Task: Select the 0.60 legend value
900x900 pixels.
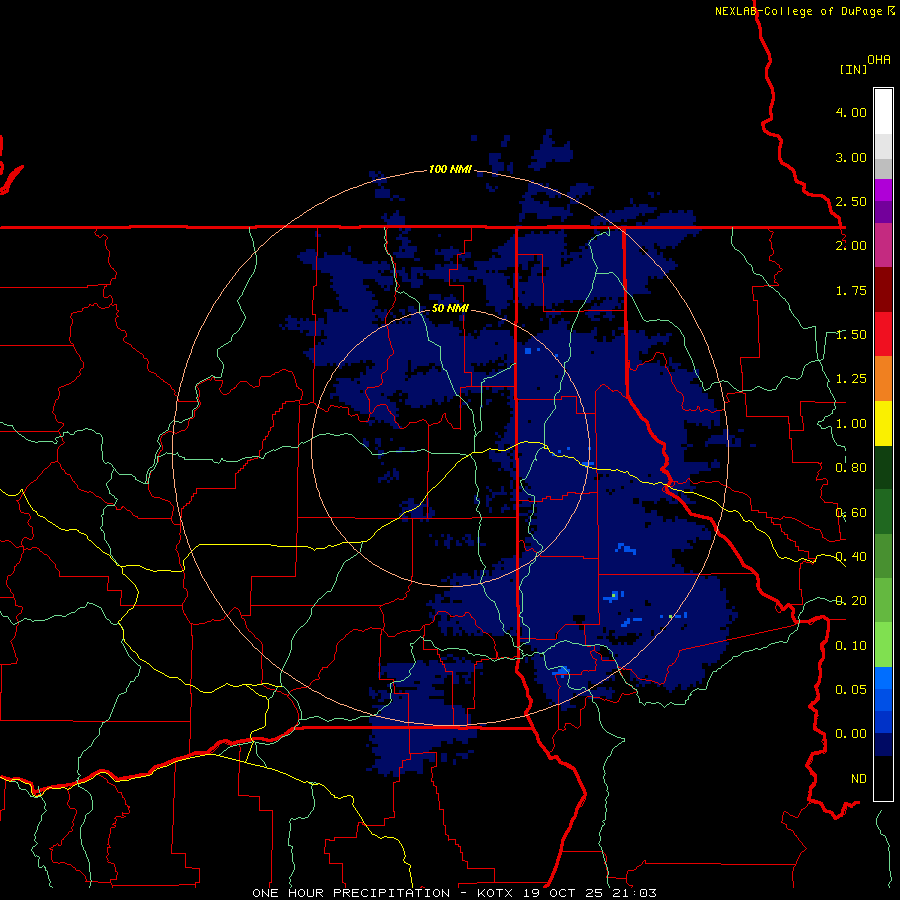Action: (x=851, y=513)
